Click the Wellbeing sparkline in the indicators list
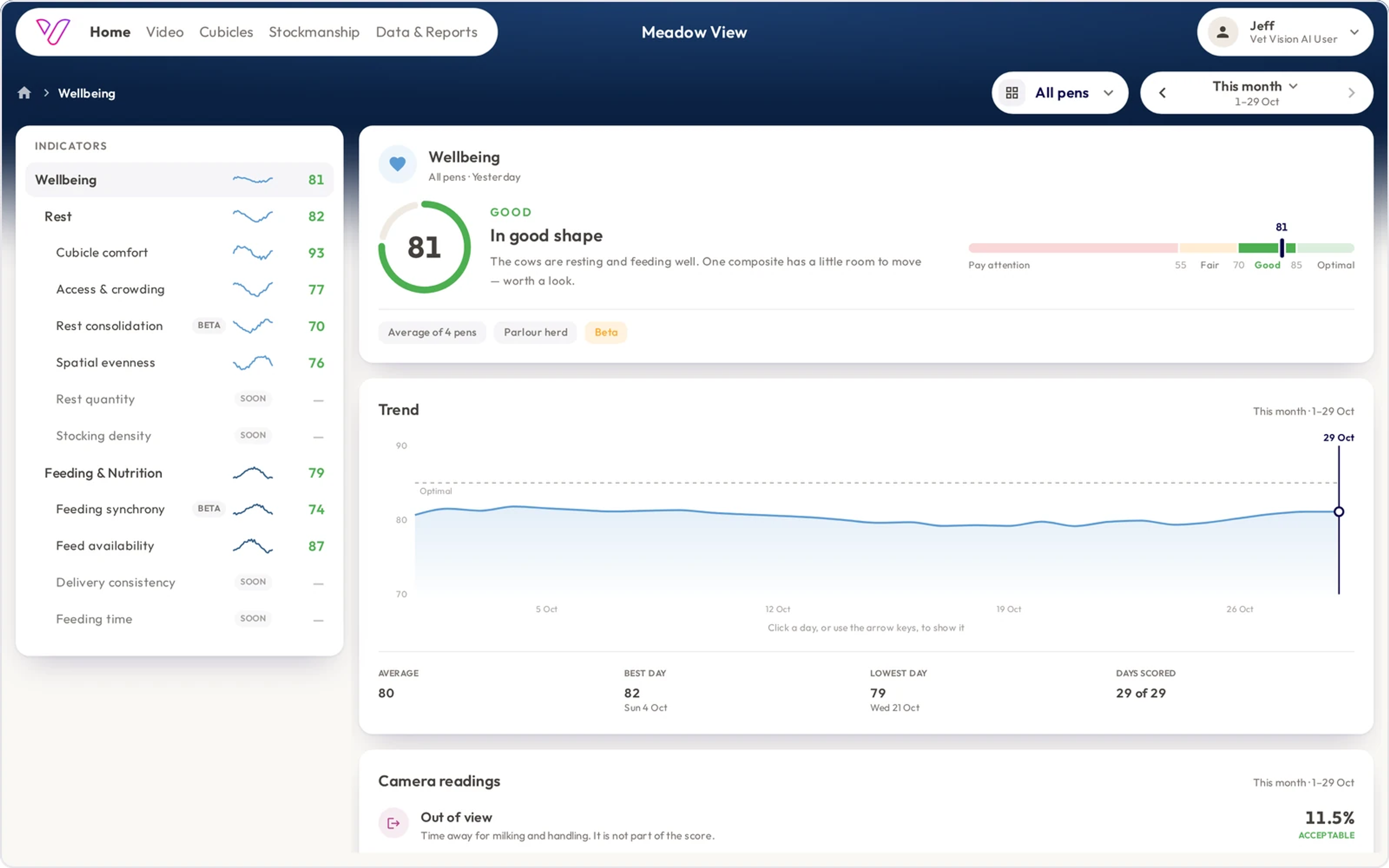The width and height of the screenshot is (1389, 868). (252, 180)
